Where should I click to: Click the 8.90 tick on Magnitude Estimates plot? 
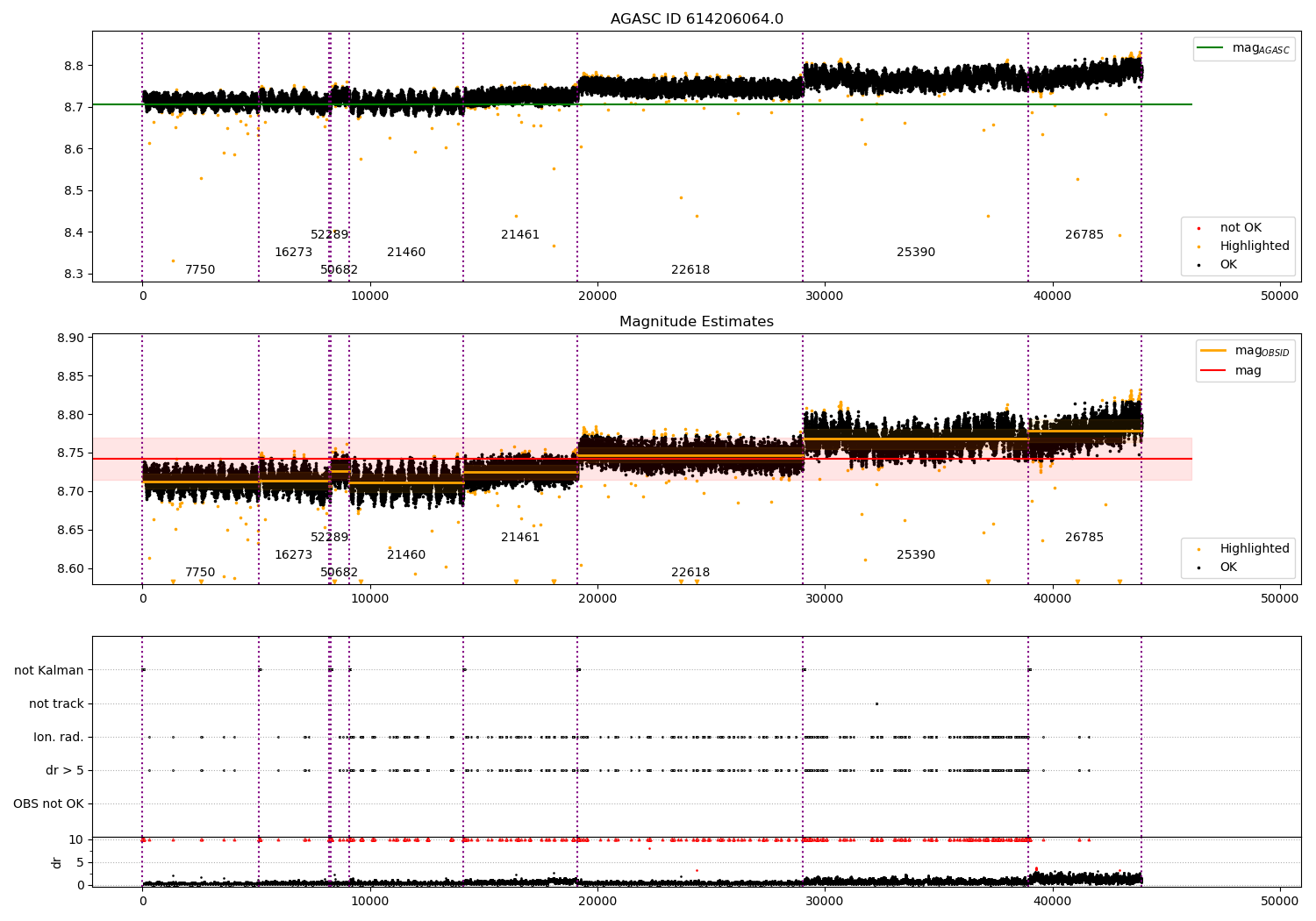69,339
